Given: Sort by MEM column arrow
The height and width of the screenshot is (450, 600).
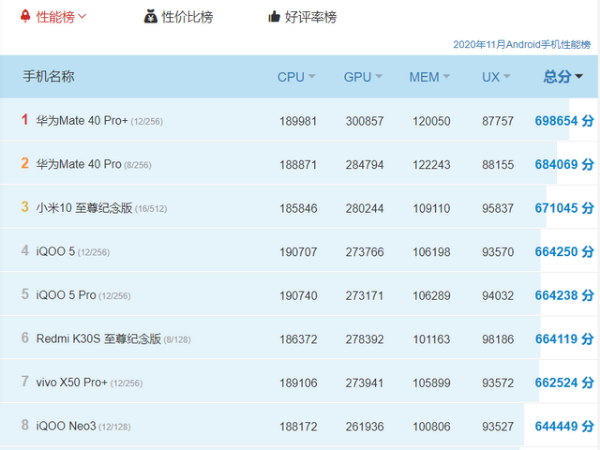Looking at the screenshot, I should [446, 76].
